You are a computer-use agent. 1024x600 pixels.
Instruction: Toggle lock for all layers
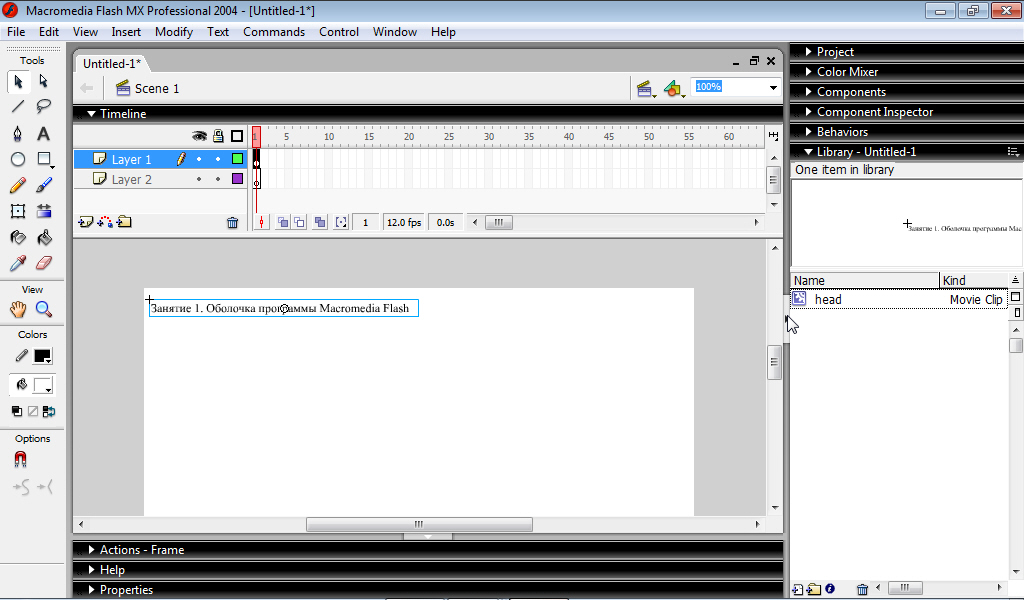click(218, 136)
